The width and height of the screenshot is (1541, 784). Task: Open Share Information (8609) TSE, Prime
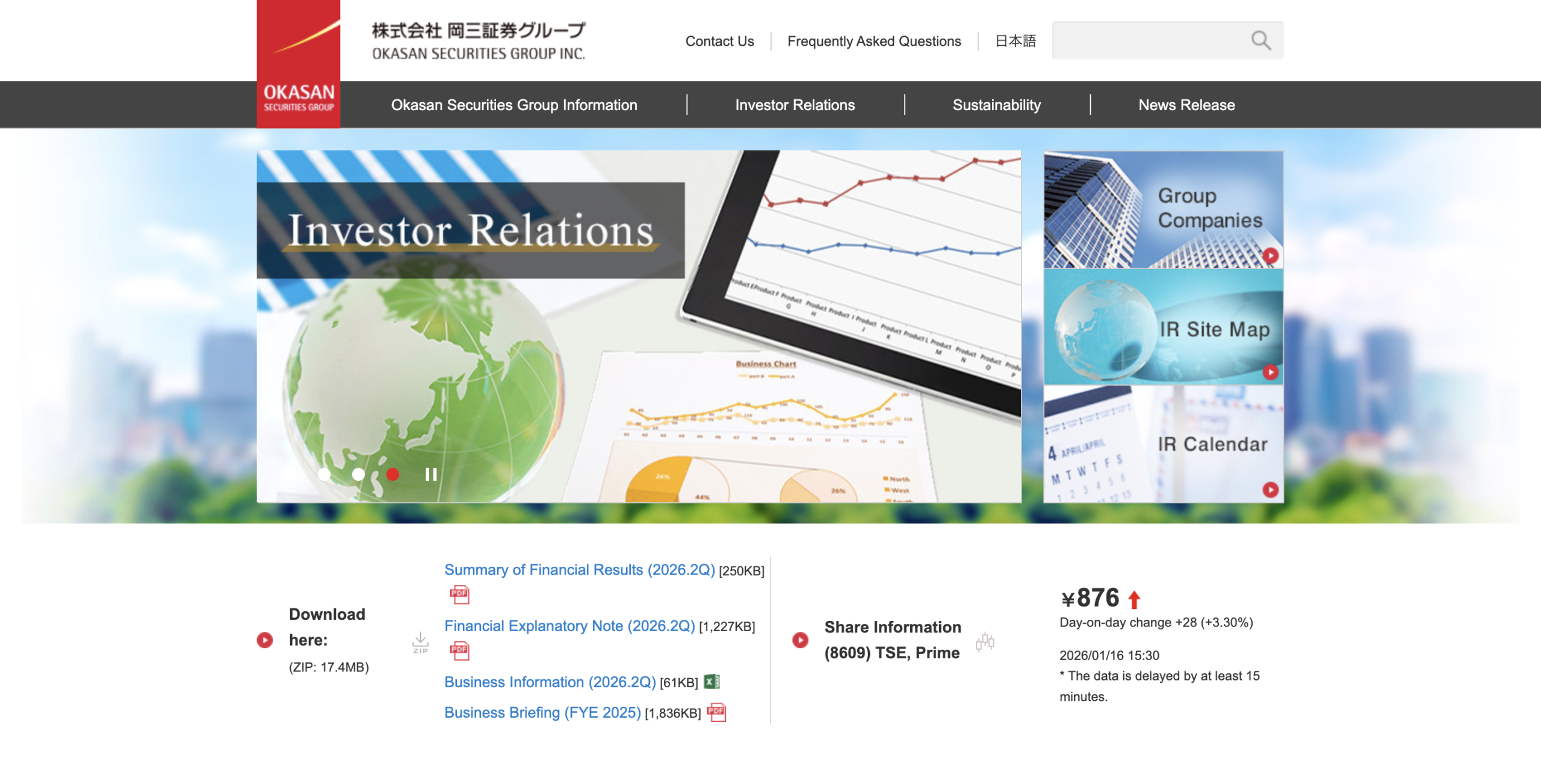click(893, 640)
